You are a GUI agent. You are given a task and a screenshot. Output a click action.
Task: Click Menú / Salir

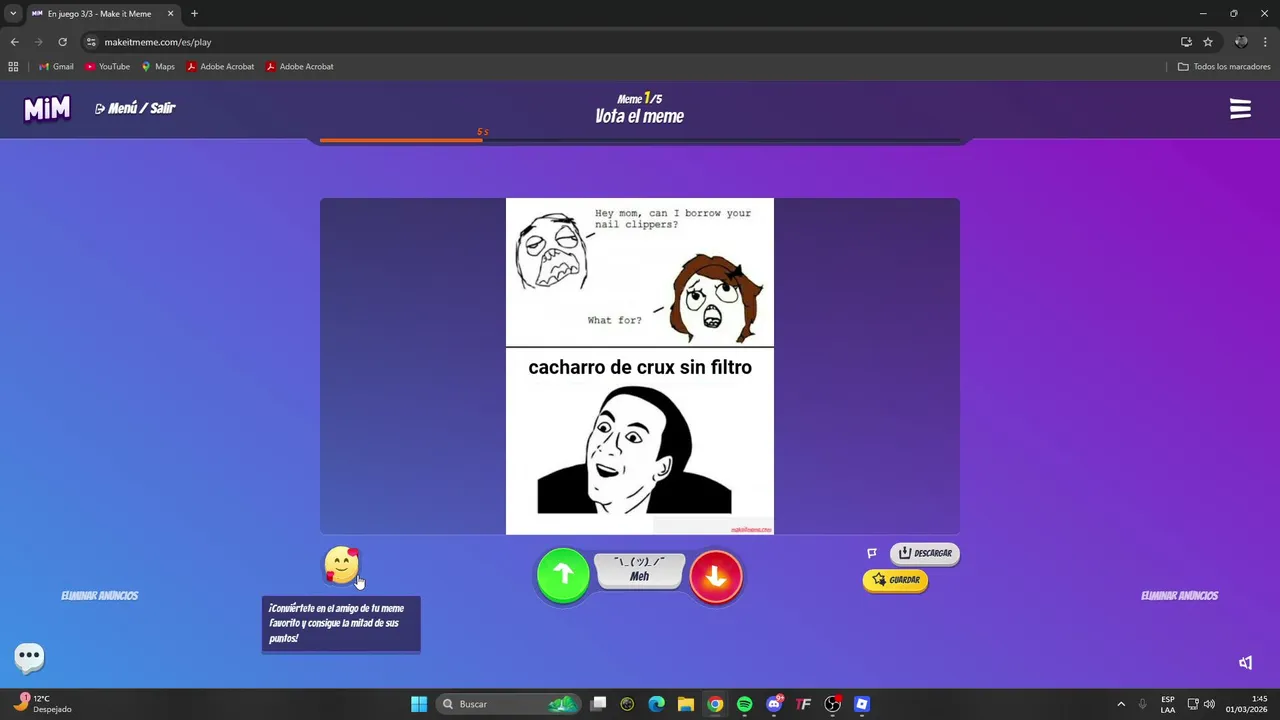tap(135, 108)
